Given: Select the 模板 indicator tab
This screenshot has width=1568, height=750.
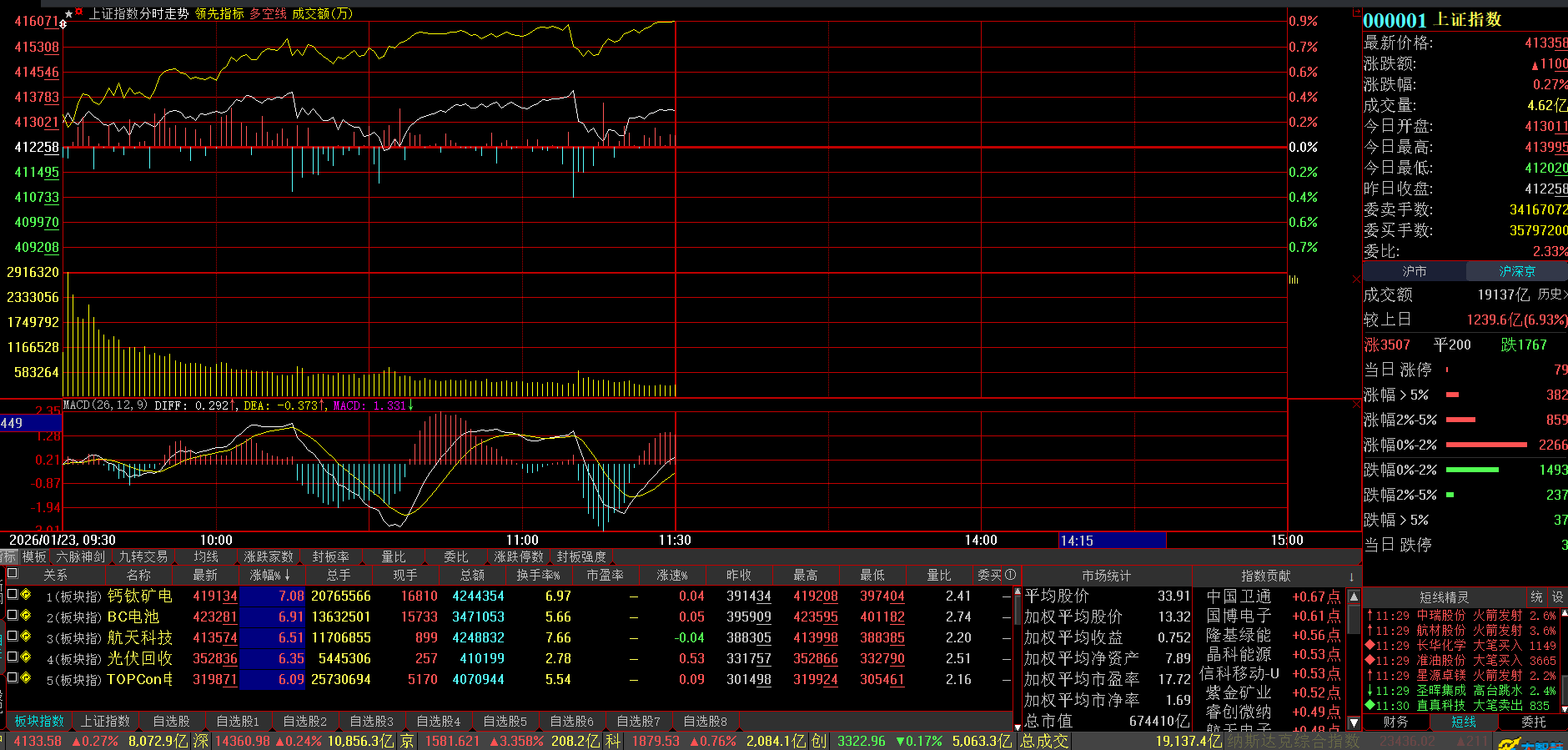Looking at the screenshot, I should (x=34, y=556).
